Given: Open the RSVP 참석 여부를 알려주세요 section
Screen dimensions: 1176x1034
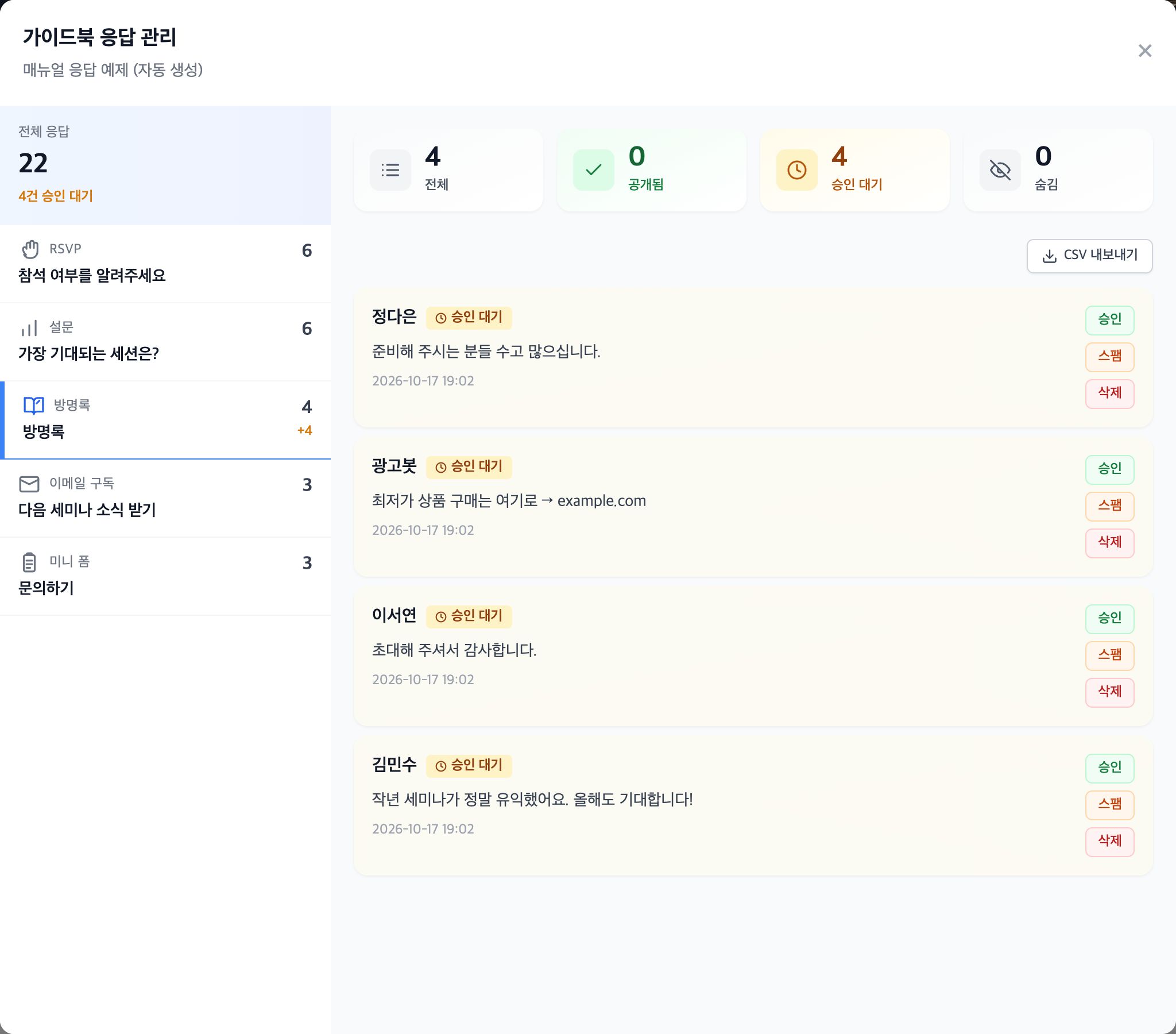Looking at the screenshot, I should click(165, 264).
